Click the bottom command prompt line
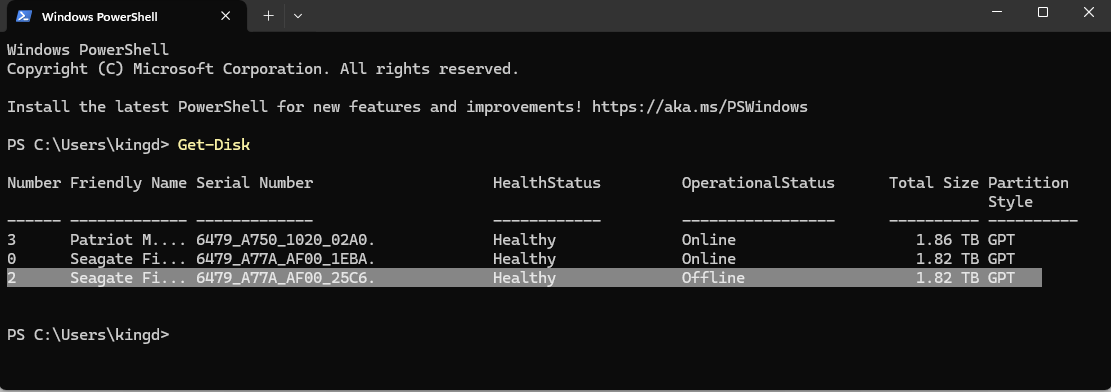 [x=88, y=335]
